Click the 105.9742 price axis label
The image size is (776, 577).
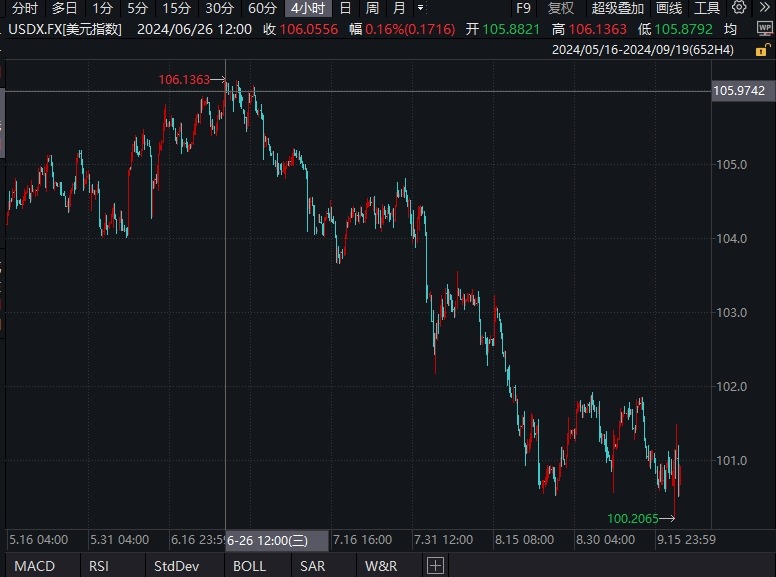tap(739, 91)
